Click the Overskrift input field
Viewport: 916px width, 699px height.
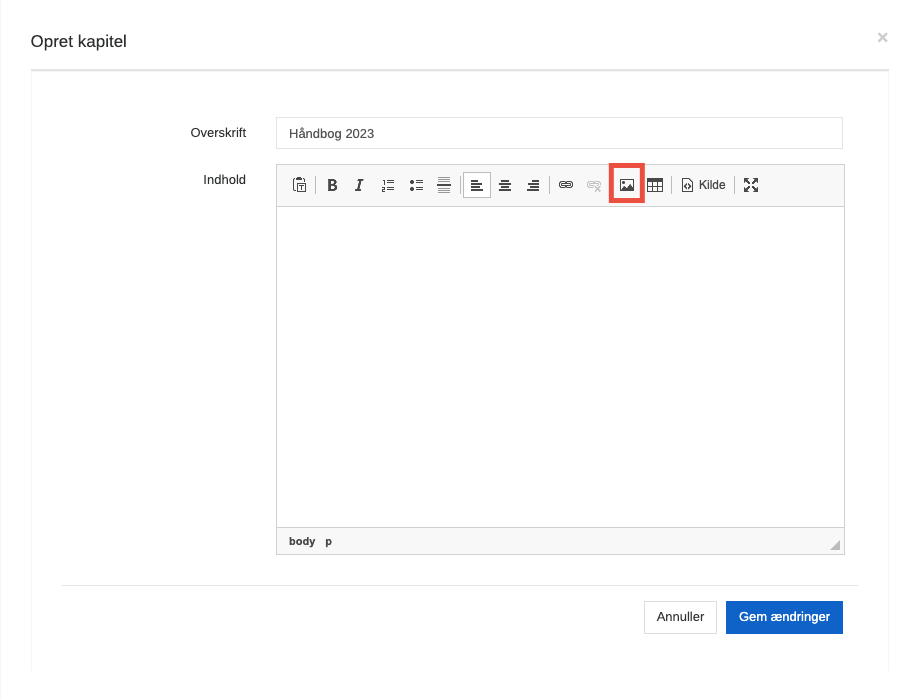tap(559, 133)
